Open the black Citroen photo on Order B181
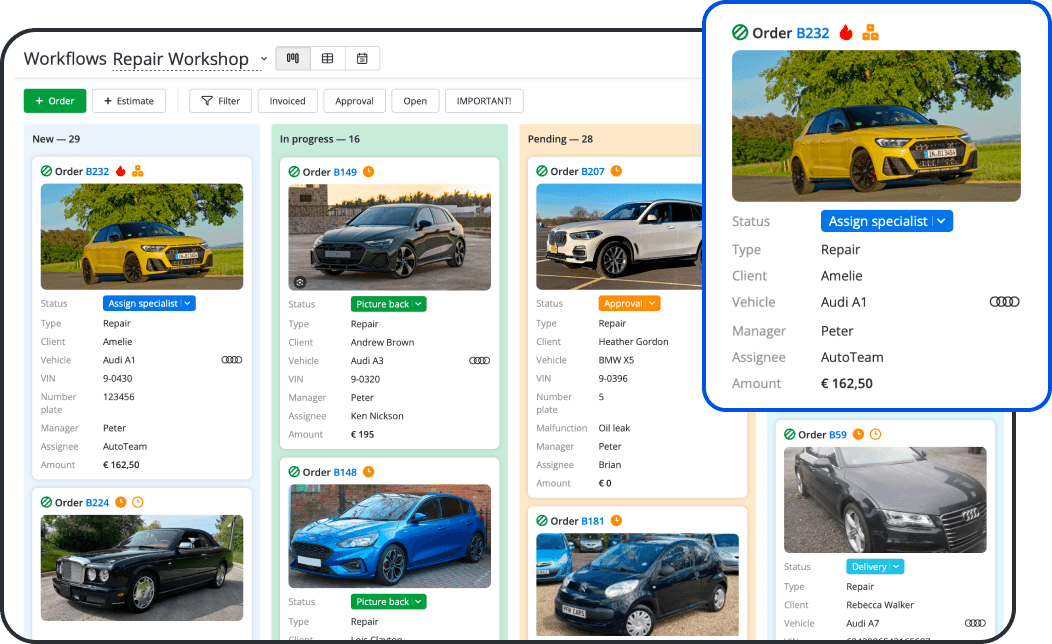The width and height of the screenshot is (1052, 644). pos(637,585)
